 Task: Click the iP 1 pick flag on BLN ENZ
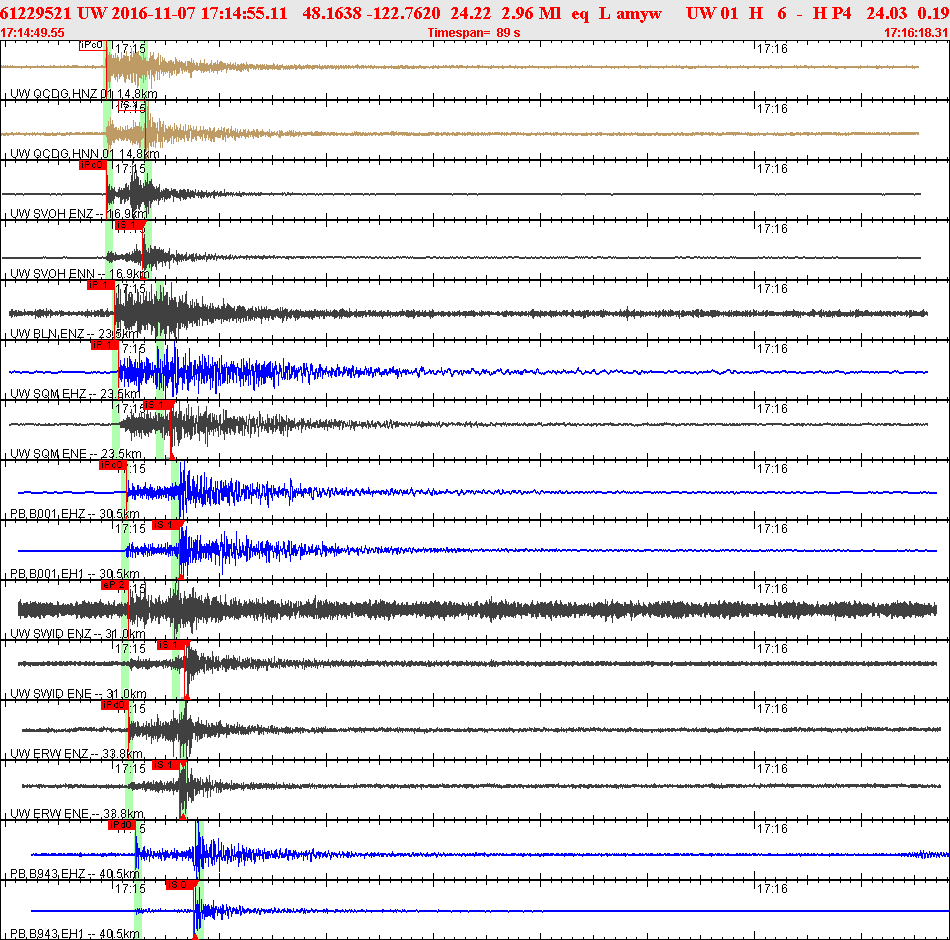[x=100, y=285]
